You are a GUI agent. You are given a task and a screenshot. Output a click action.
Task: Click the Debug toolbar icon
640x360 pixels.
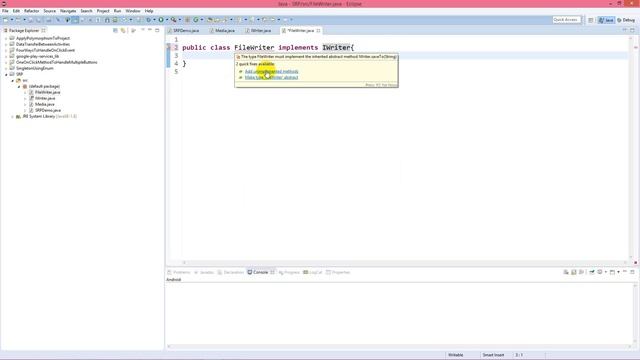(149, 20)
